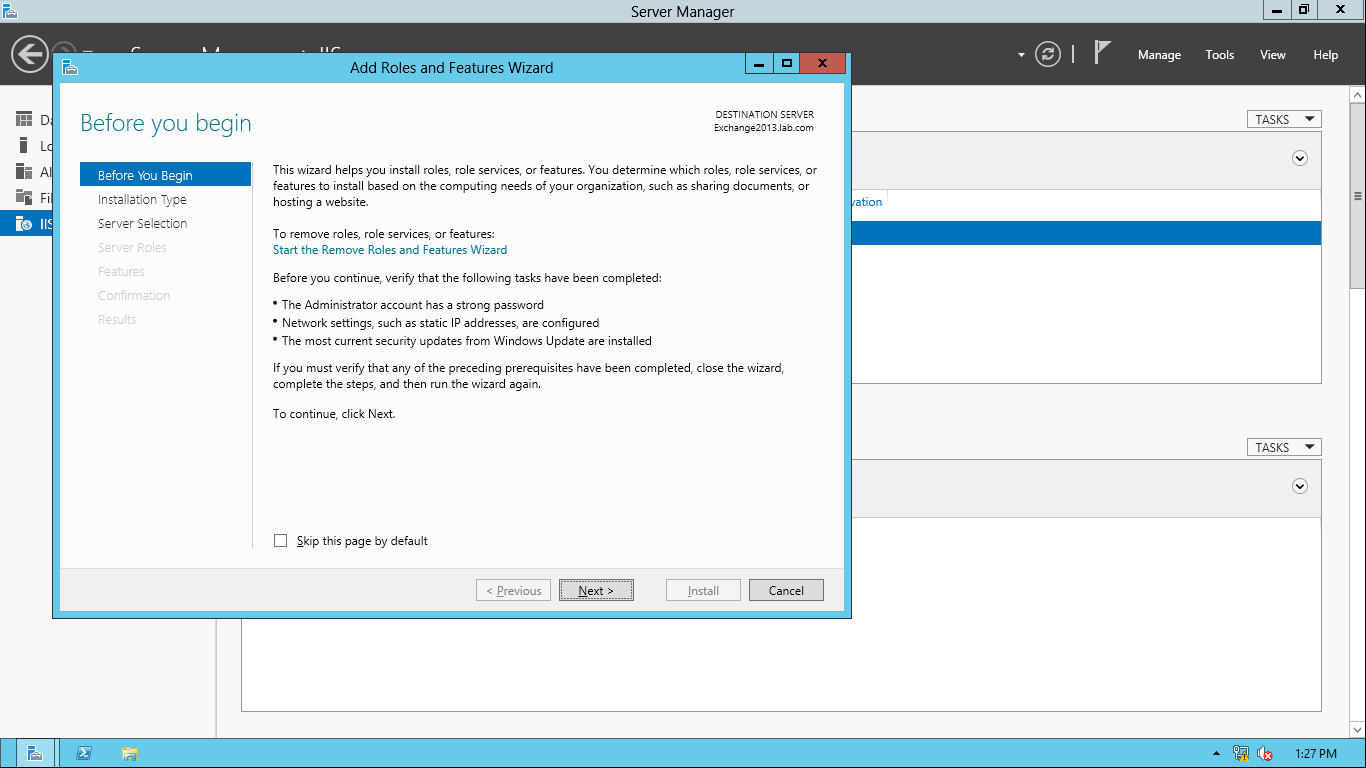Click the Exchange2013.lab.com destination server text
This screenshot has height=768, width=1366.
(x=763, y=128)
